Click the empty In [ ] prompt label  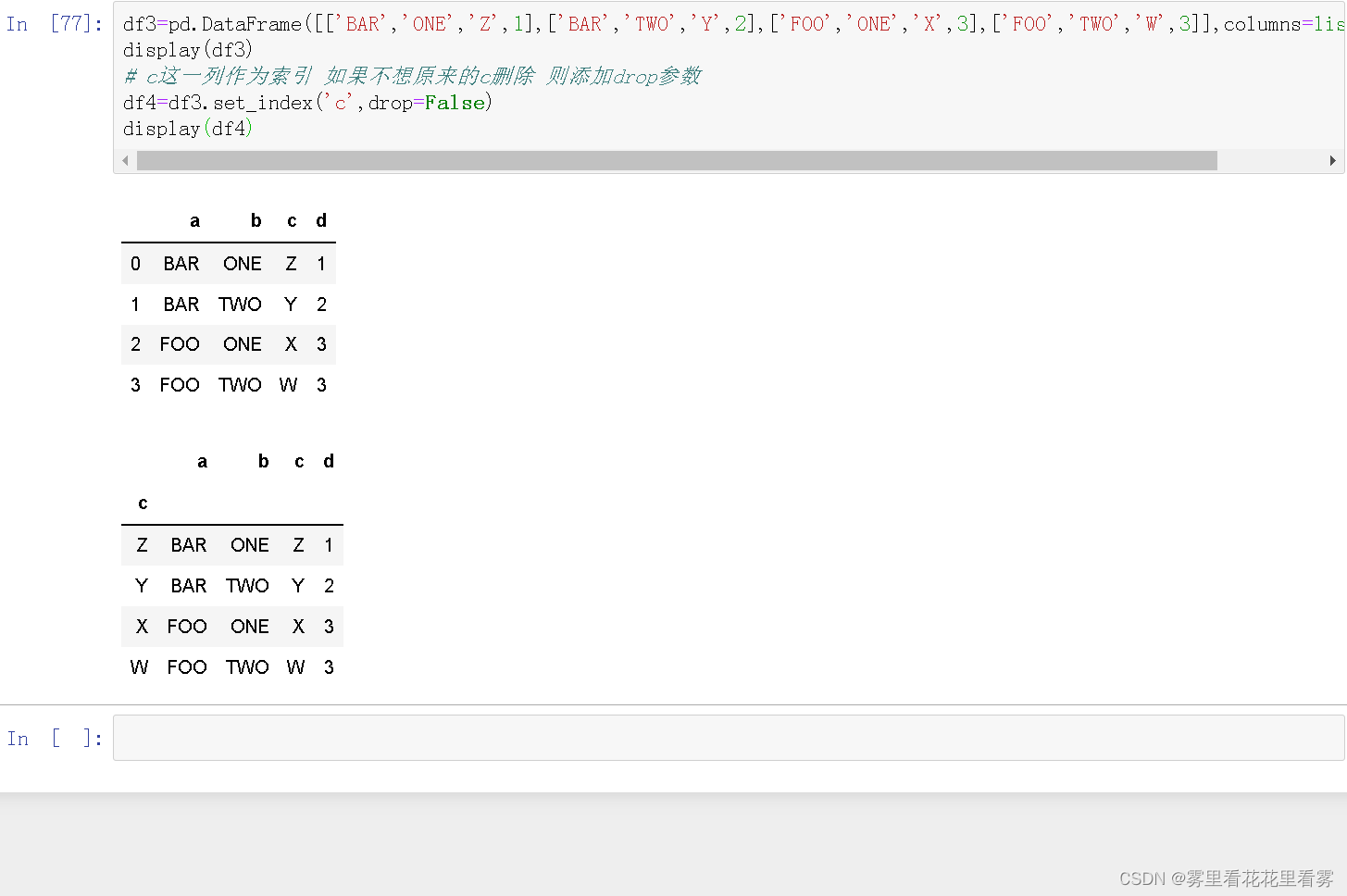point(54,739)
